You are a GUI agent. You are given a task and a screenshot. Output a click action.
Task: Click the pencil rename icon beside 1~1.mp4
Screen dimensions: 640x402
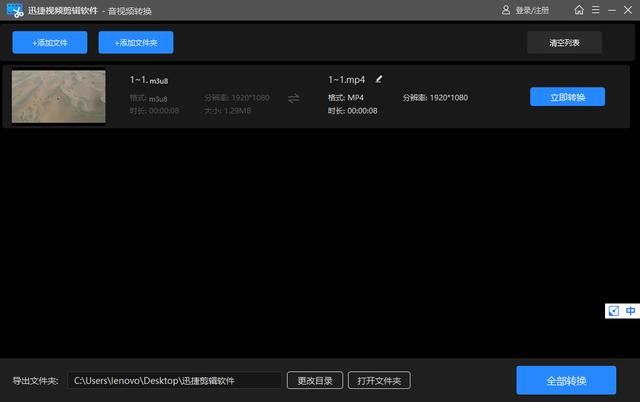[x=379, y=79]
